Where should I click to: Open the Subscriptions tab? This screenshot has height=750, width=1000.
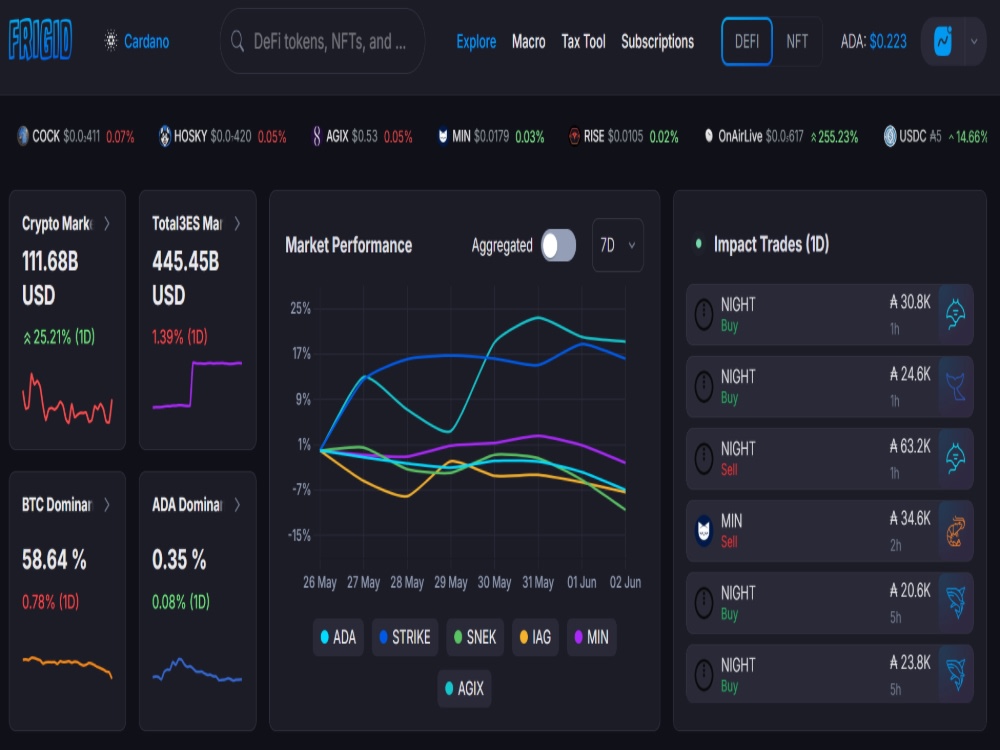[x=658, y=41]
